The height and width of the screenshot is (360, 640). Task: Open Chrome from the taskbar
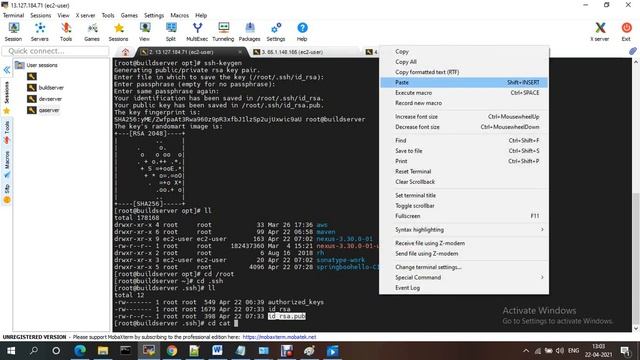(x=172, y=351)
